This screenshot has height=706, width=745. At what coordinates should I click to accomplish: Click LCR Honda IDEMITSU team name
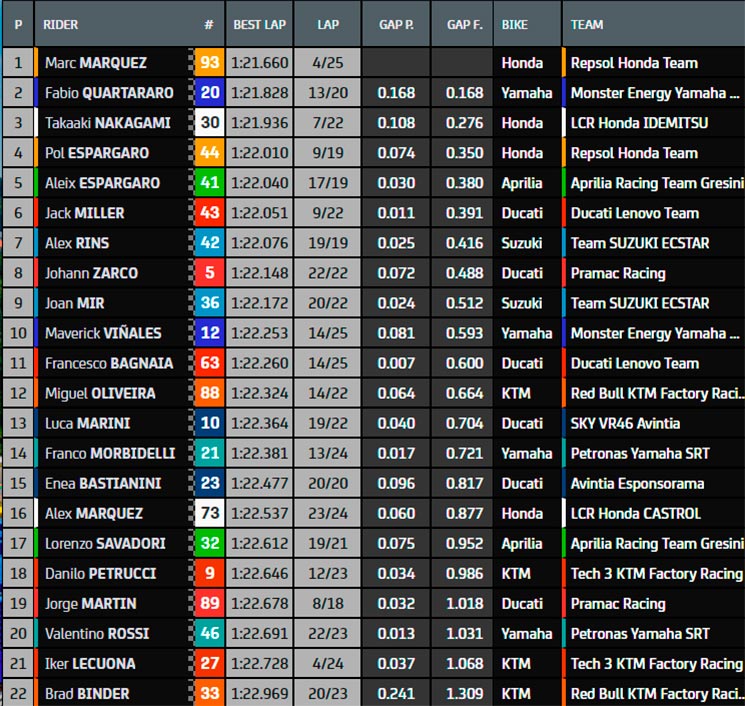pos(639,123)
